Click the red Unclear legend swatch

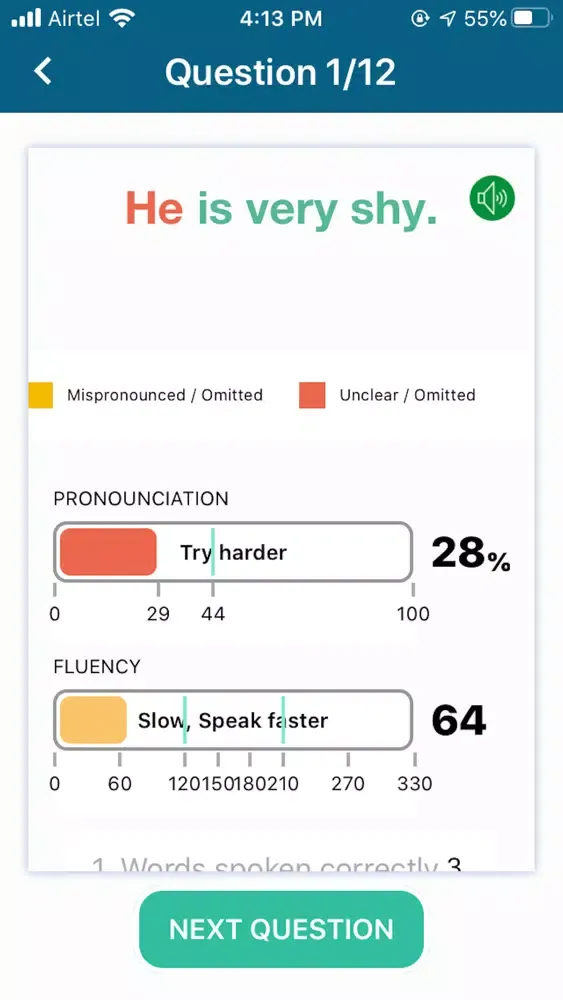coord(312,395)
